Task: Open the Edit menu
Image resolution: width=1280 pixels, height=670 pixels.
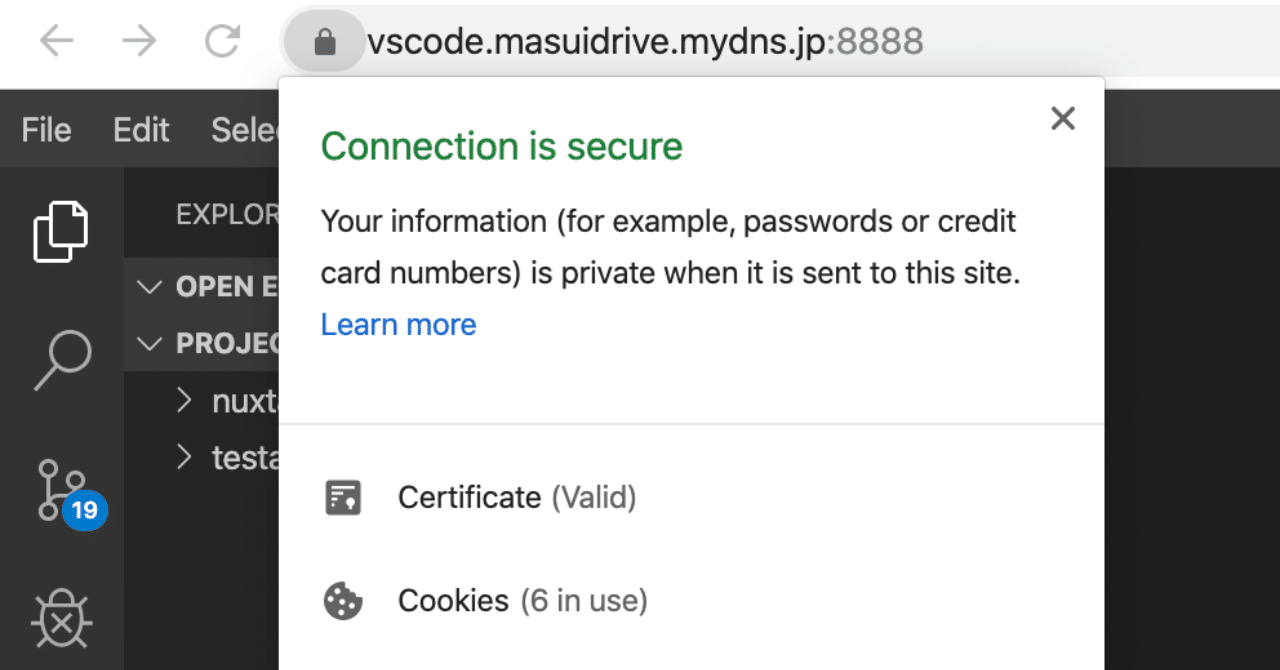Action: pyautogui.click(x=140, y=129)
